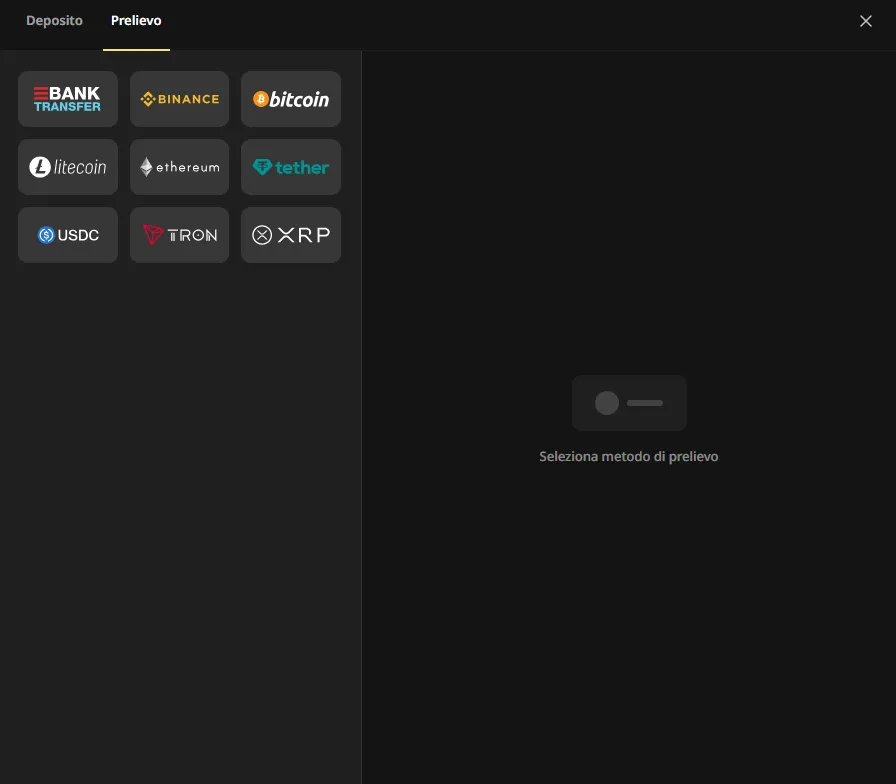Click 'Seleziona metodo di prelievo' text

pyautogui.click(x=629, y=457)
